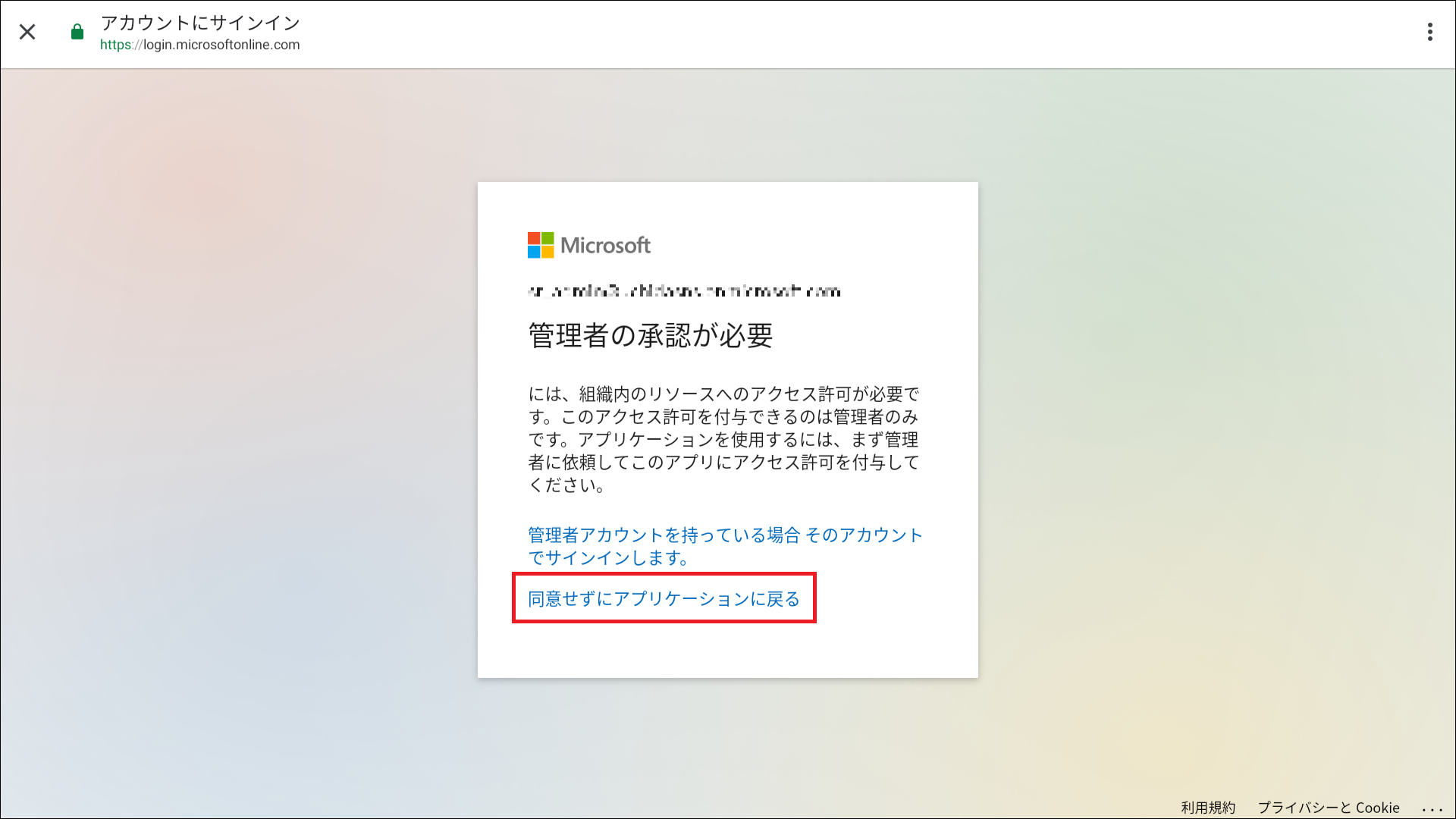Click the Microsoft four-color squares logo

pyautogui.click(x=541, y=245)
